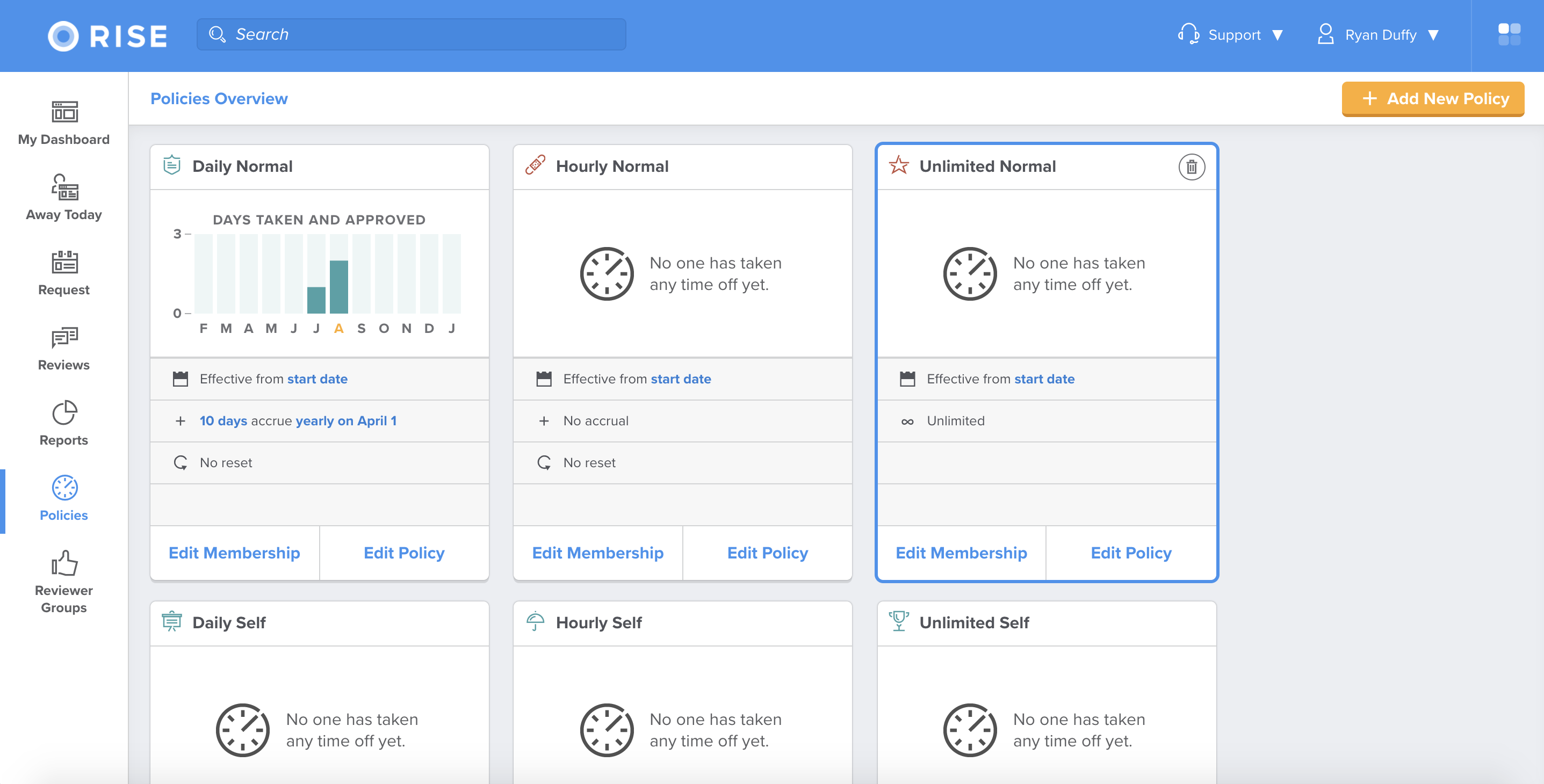Image resolution: width=1544 pixels, height=784 pixels.
Task: Expand the Ryan Duffy user menu
Action: coord(1379,35)
